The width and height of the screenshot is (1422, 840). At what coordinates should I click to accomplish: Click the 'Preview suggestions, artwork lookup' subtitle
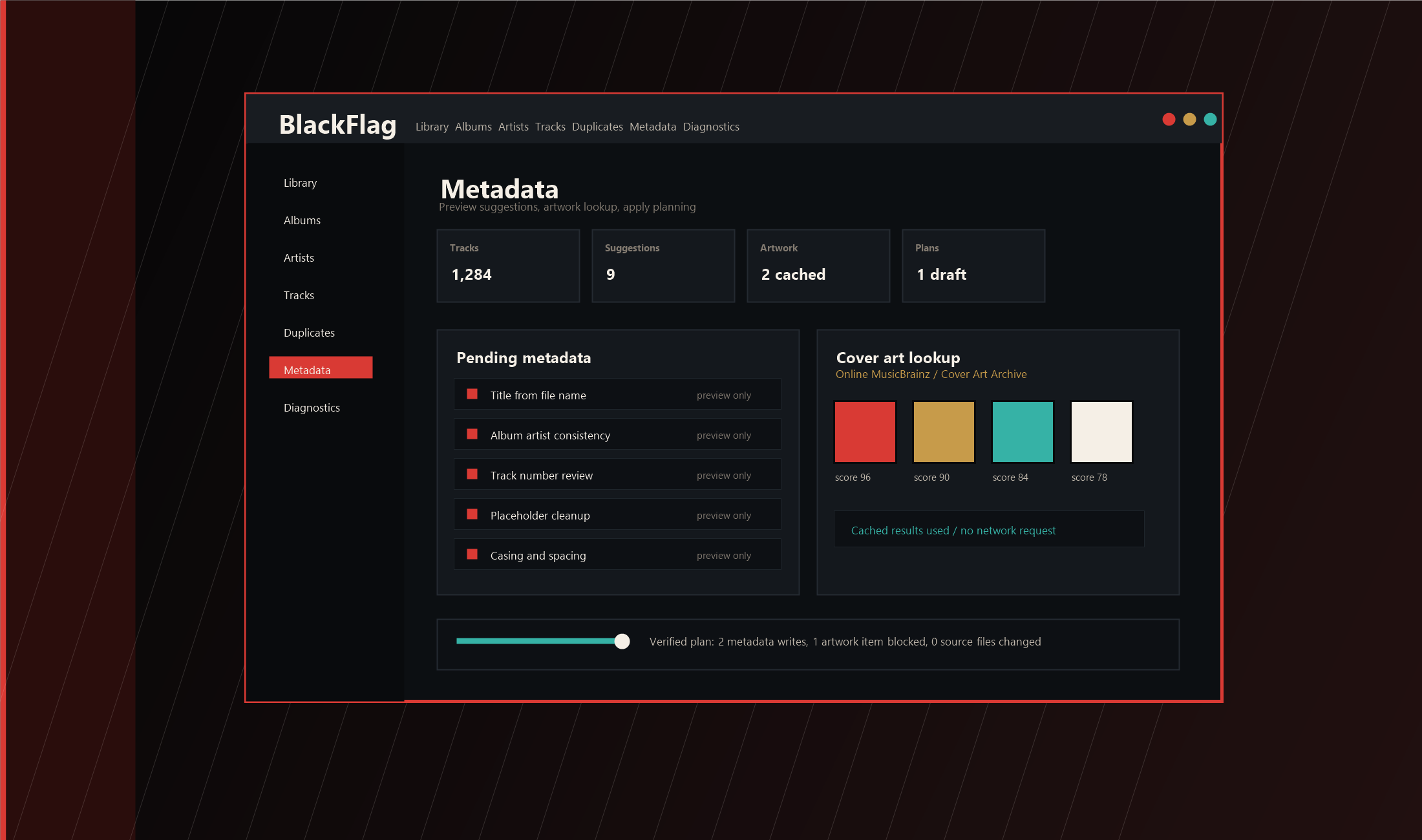pyautogui.click(x=568, y=207)
